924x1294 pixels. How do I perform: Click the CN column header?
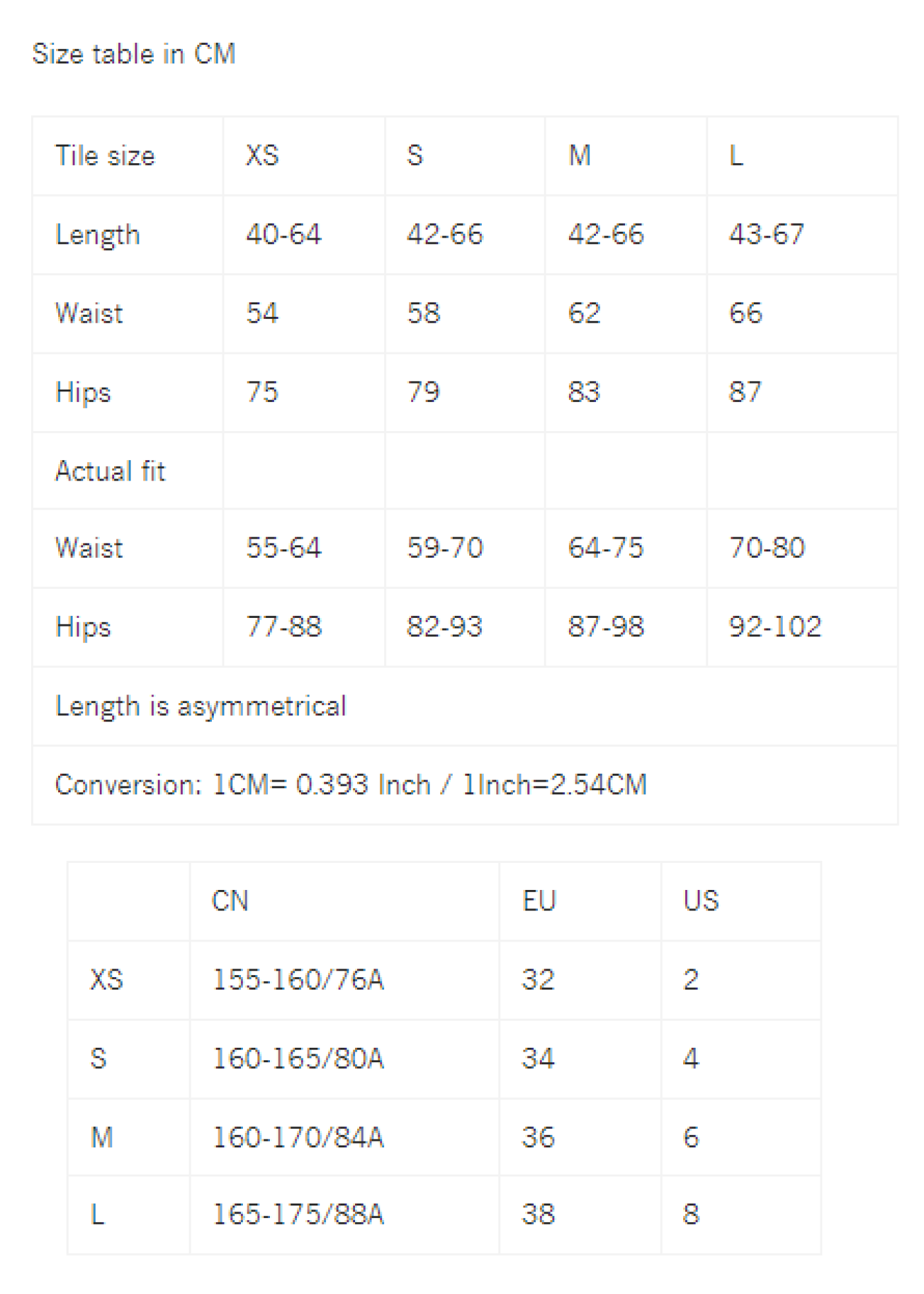click(x=345, y=901)
